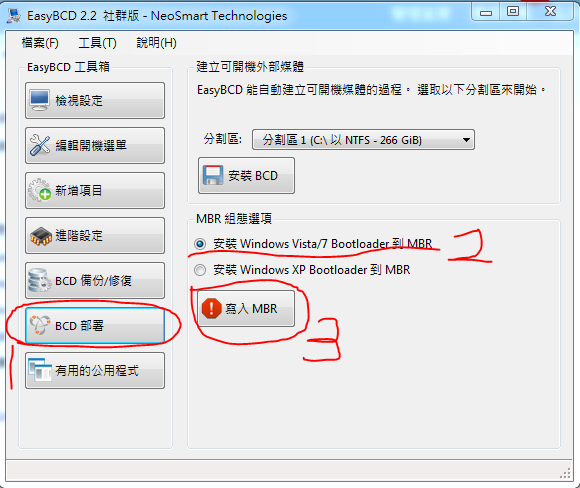Click the gear-plus icon for 新增項目
The image size is (580, 488).
pyautogui.click(x=40, y=190)
